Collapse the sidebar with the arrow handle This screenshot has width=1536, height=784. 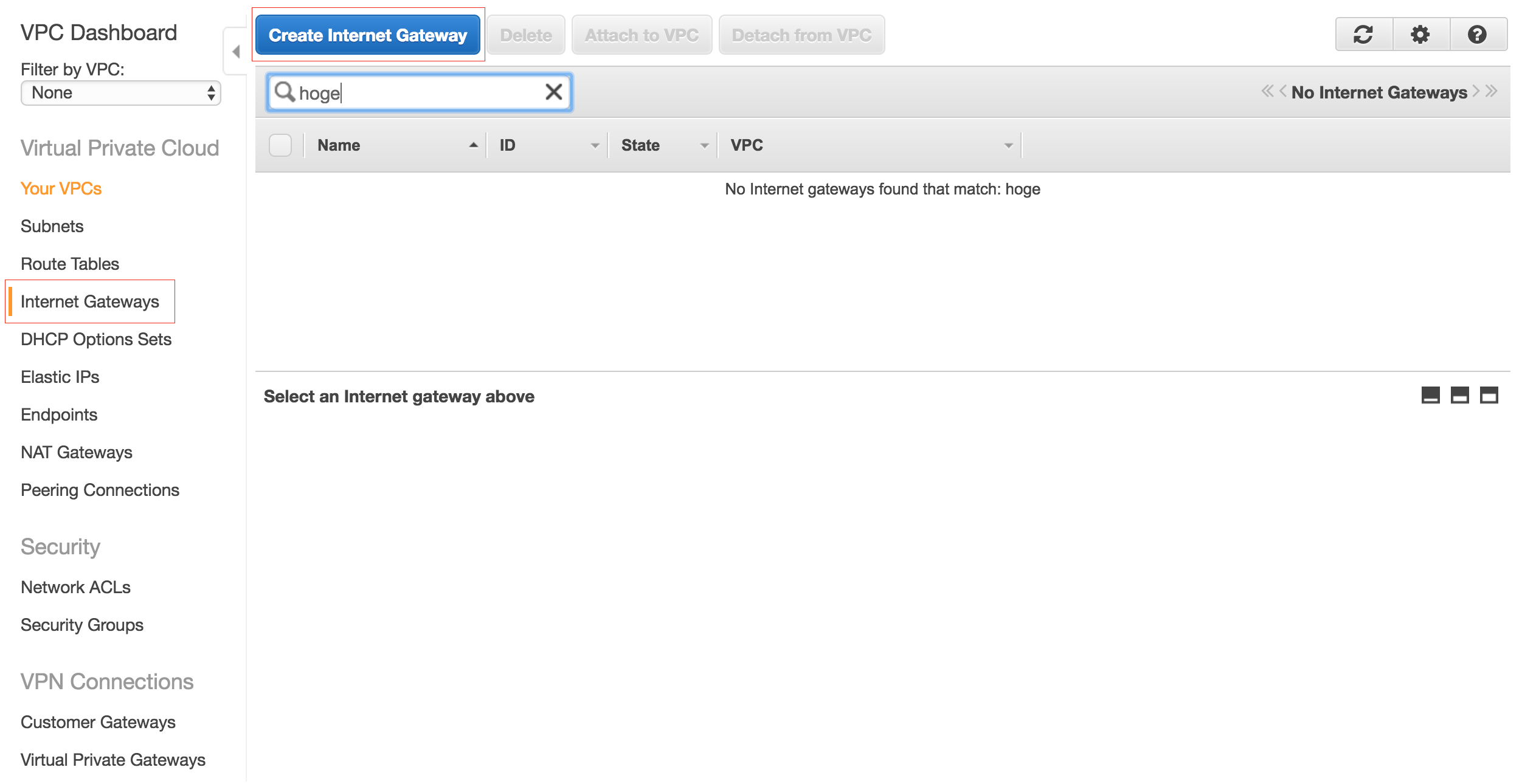pos(236,51)
